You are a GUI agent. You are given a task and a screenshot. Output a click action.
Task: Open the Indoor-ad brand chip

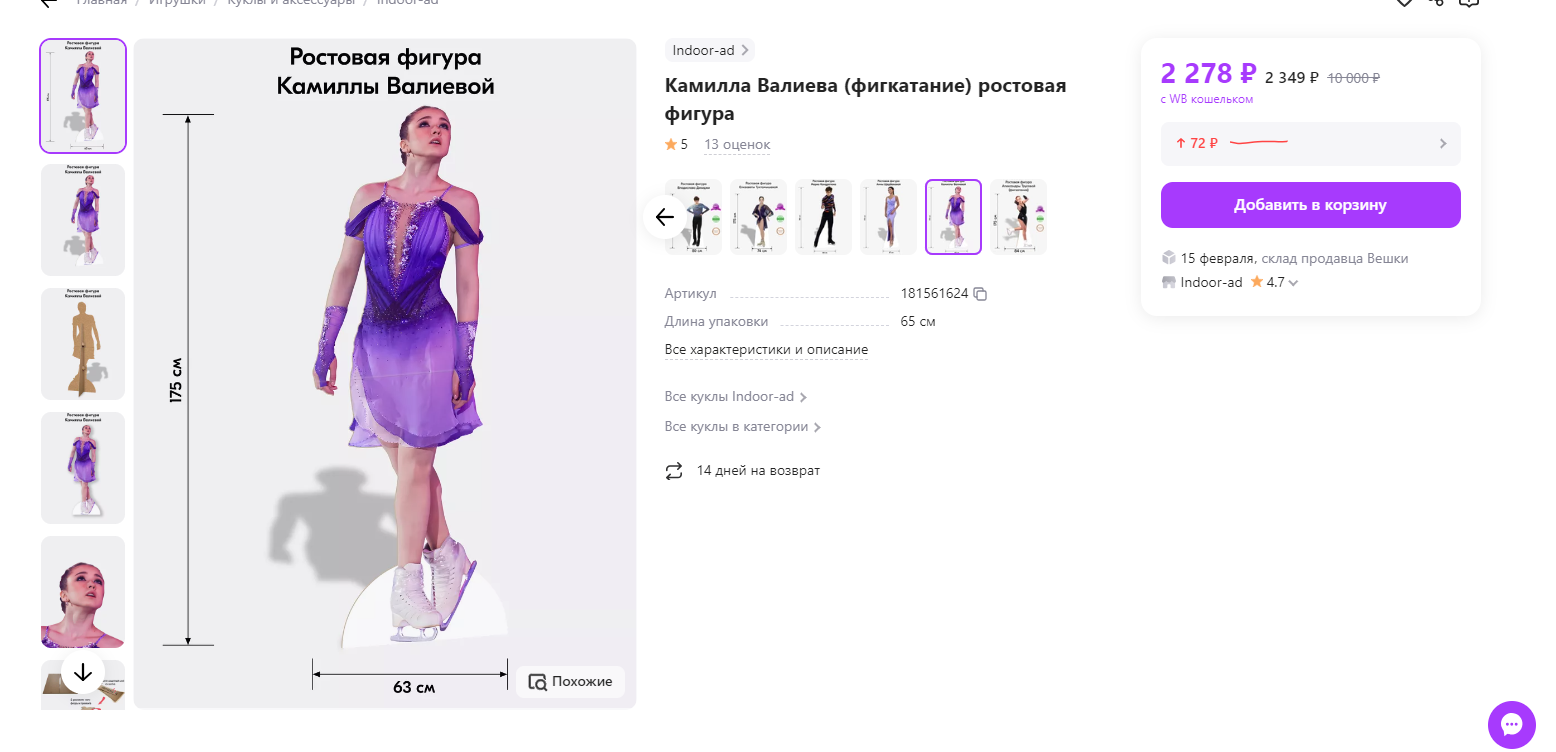coord(709,50)
